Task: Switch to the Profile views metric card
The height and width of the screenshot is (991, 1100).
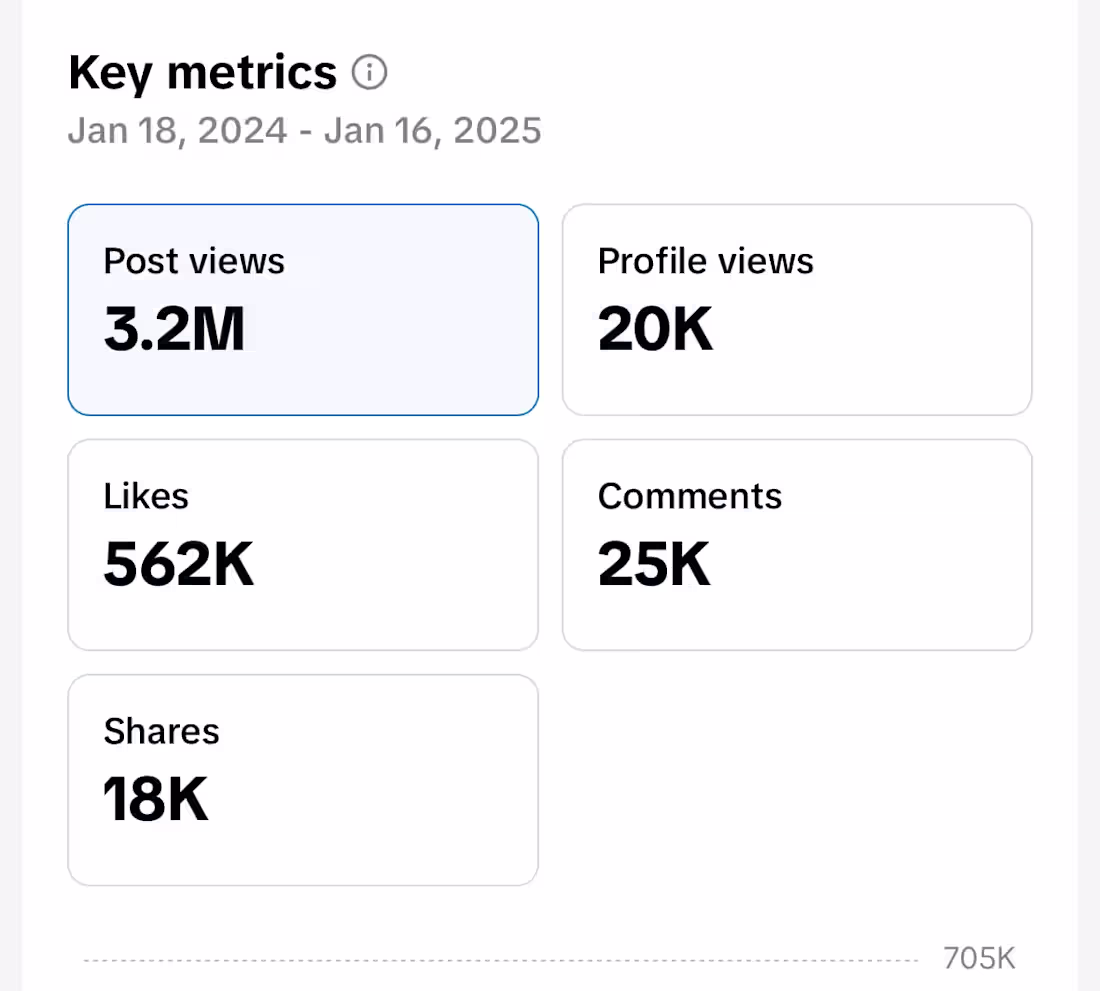Action: point(797,310)
